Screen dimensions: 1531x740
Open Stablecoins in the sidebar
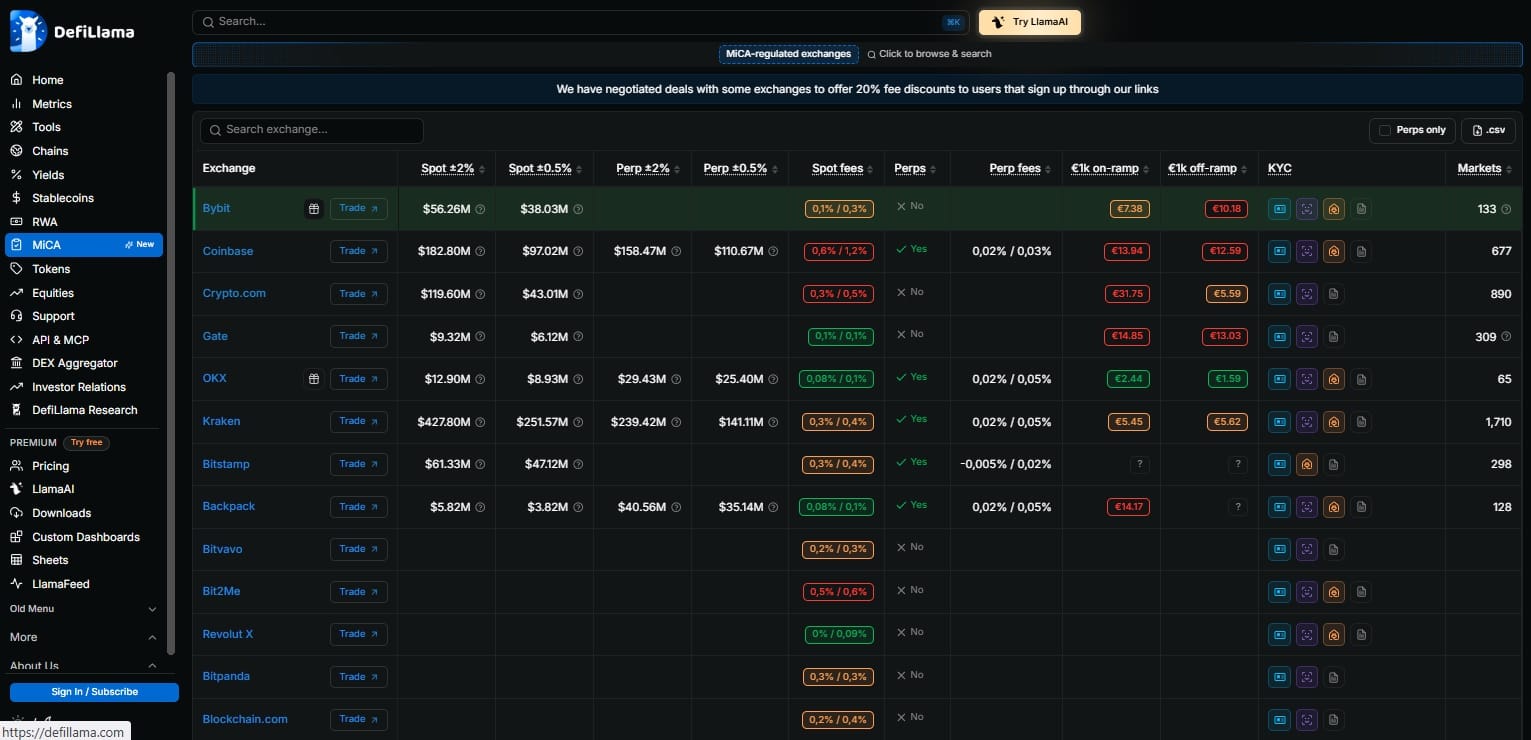point(63,198)
